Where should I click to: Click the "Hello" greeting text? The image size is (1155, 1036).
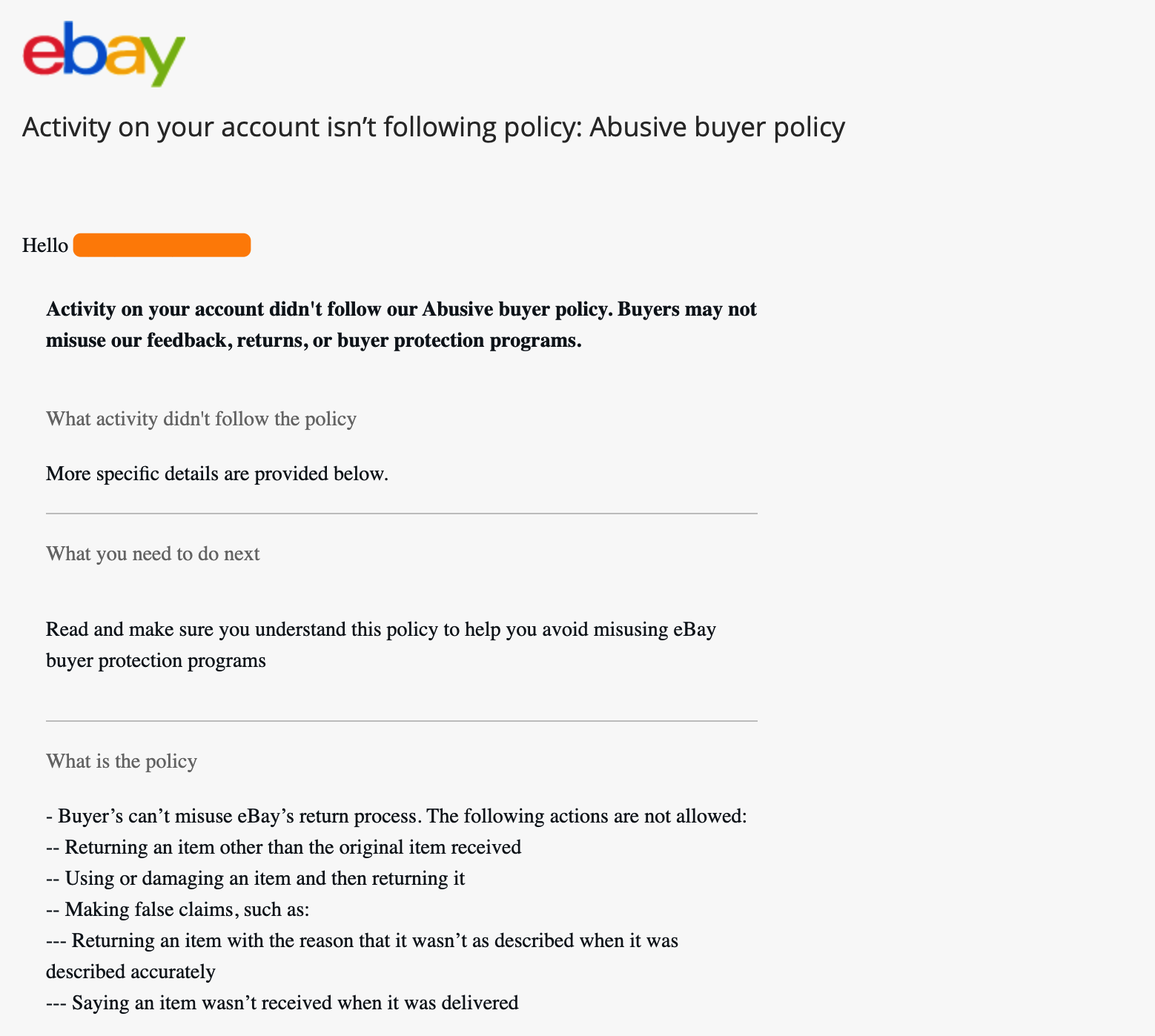45,245
